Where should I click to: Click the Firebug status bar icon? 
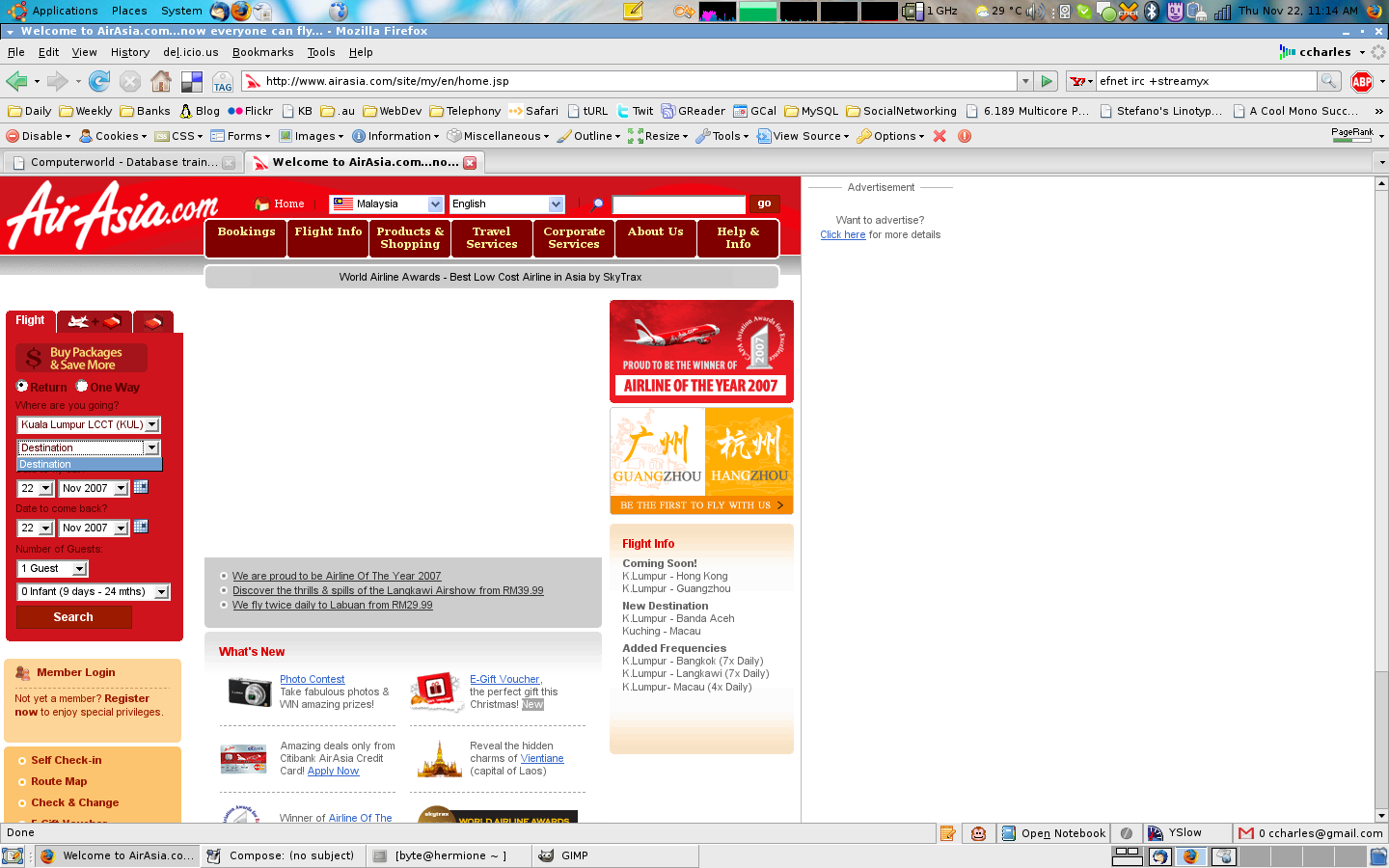(x=1126, y=833)
